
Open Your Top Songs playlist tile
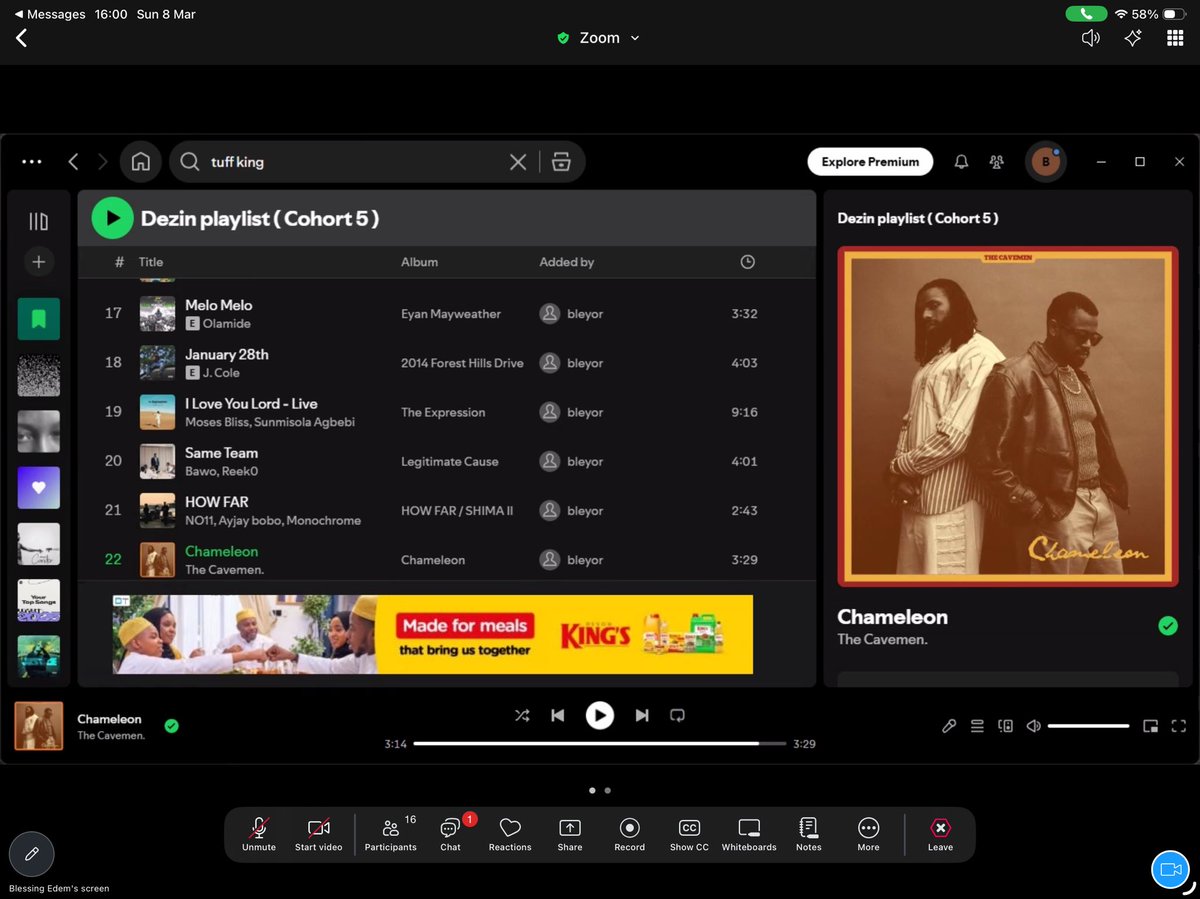click(x=38, y=600)
